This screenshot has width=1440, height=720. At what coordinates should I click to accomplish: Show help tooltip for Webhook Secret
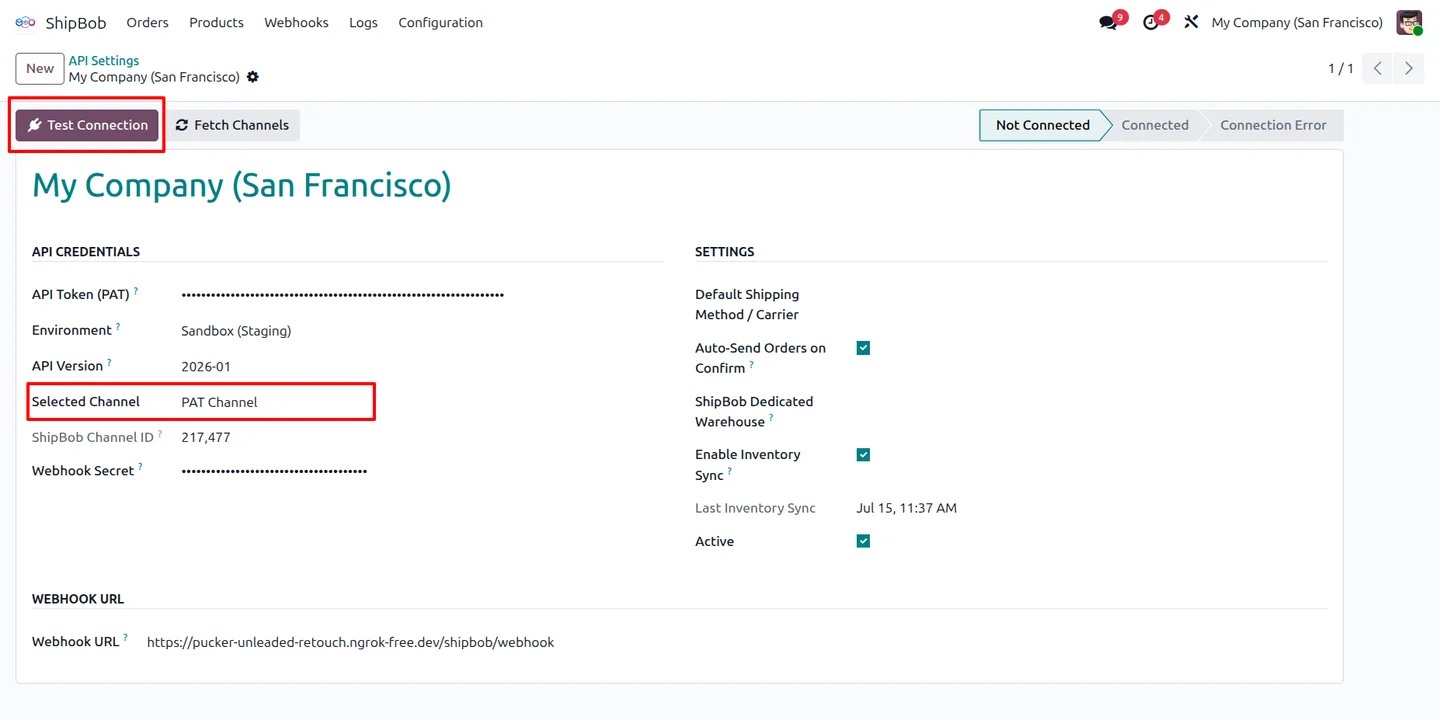[x=140, y=467]
